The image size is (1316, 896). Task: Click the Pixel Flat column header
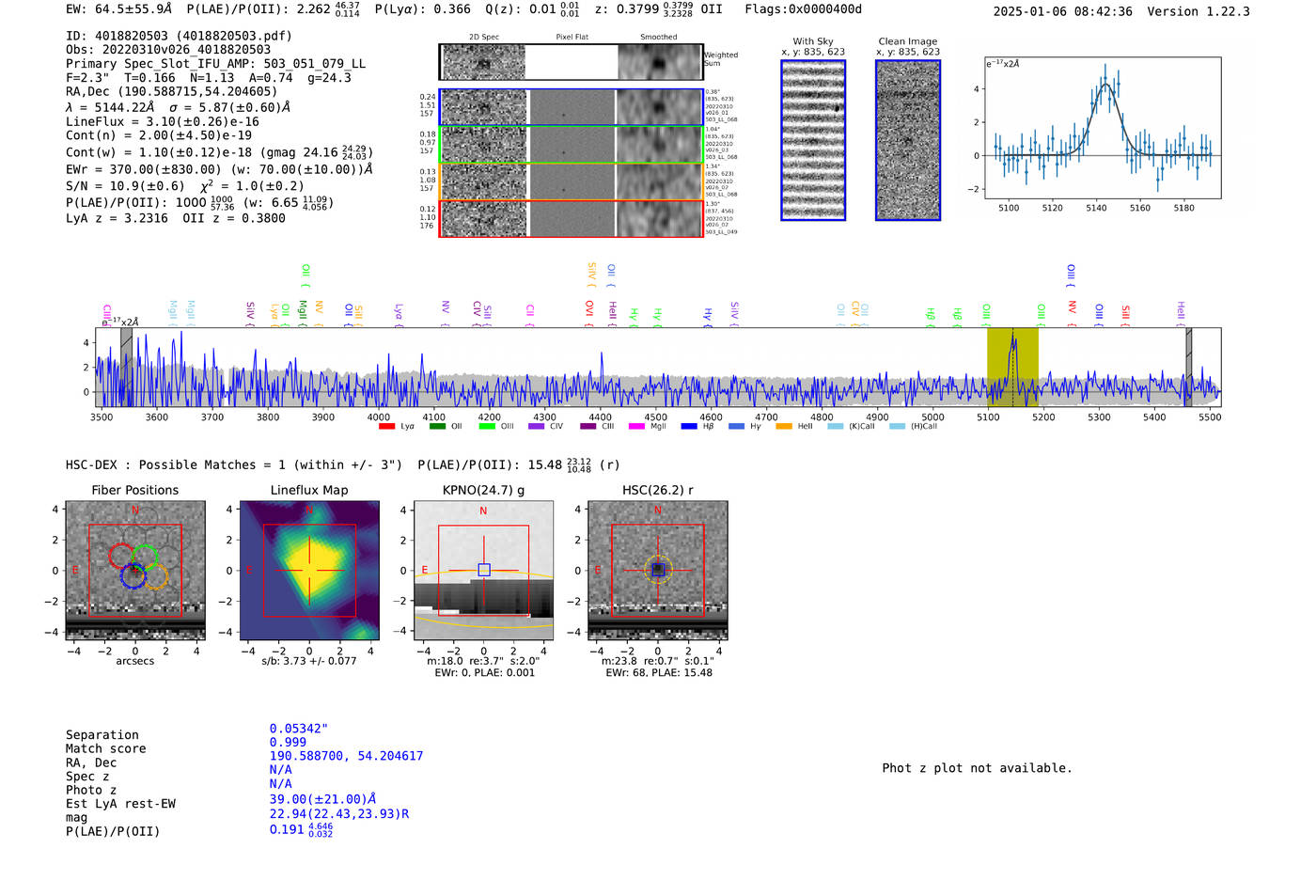coord(572,38)
